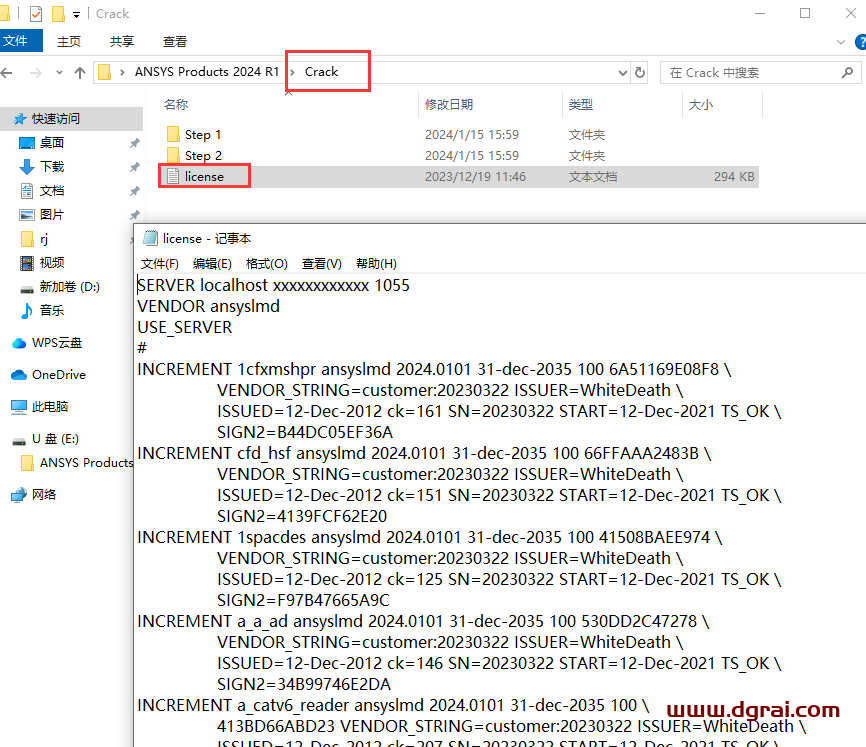866x747 pixels.
Task: Open recent locations dropdown arrow
Action: click(59, 72)
